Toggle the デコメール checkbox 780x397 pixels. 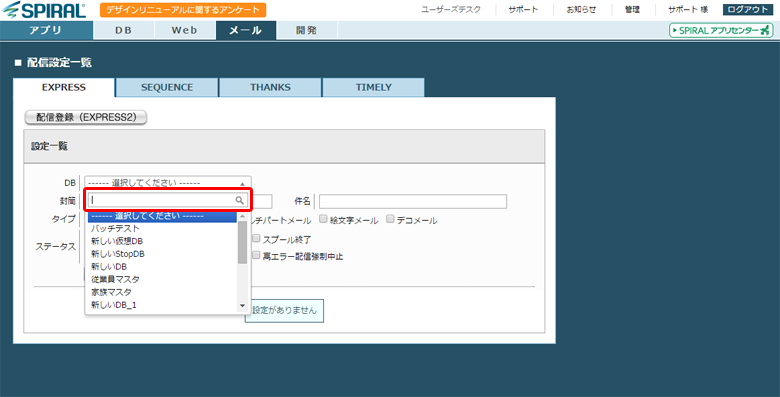pyautogui.click(x=390, y=219)
